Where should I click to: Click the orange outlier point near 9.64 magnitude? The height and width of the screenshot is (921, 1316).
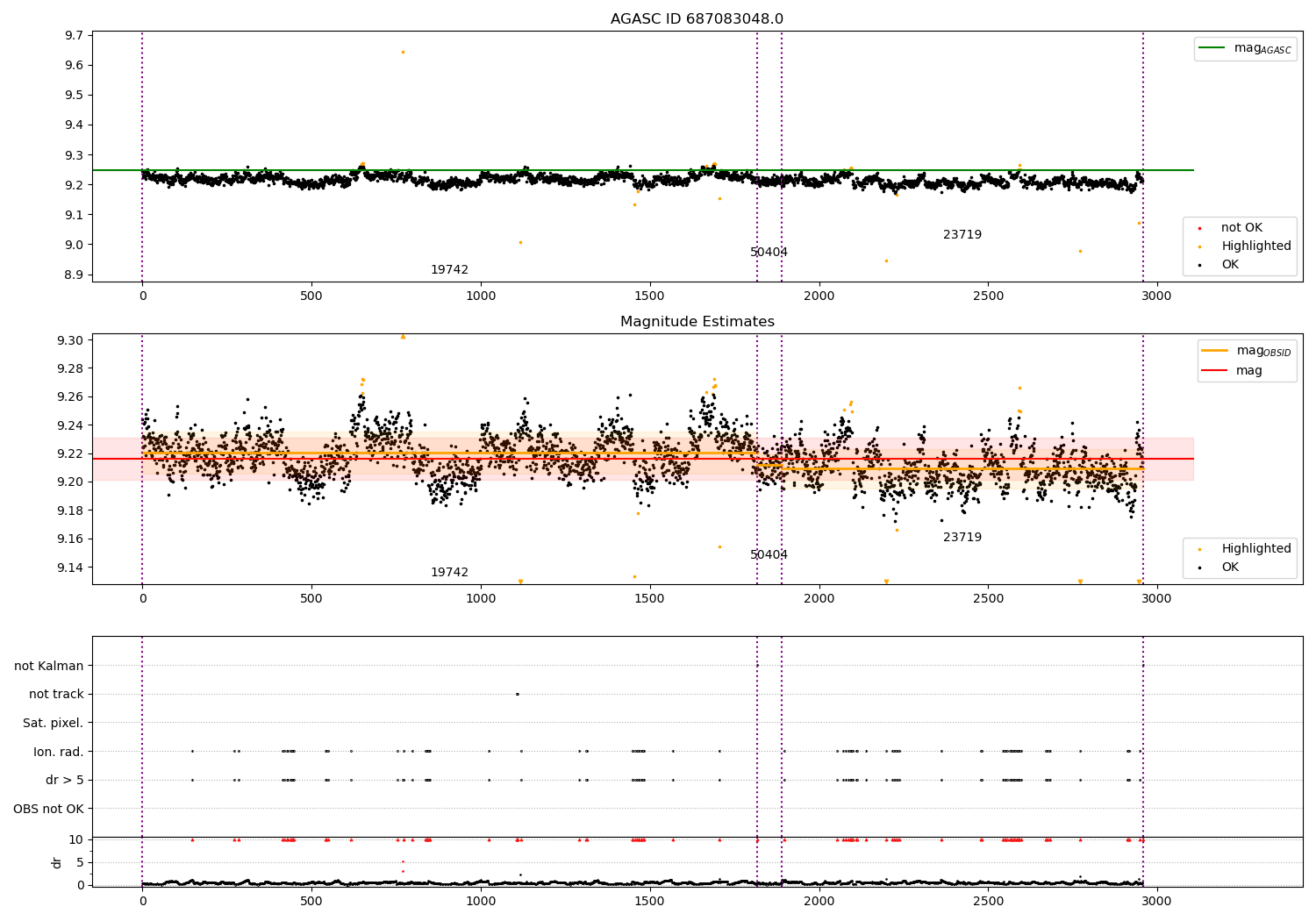pos(403,52)
